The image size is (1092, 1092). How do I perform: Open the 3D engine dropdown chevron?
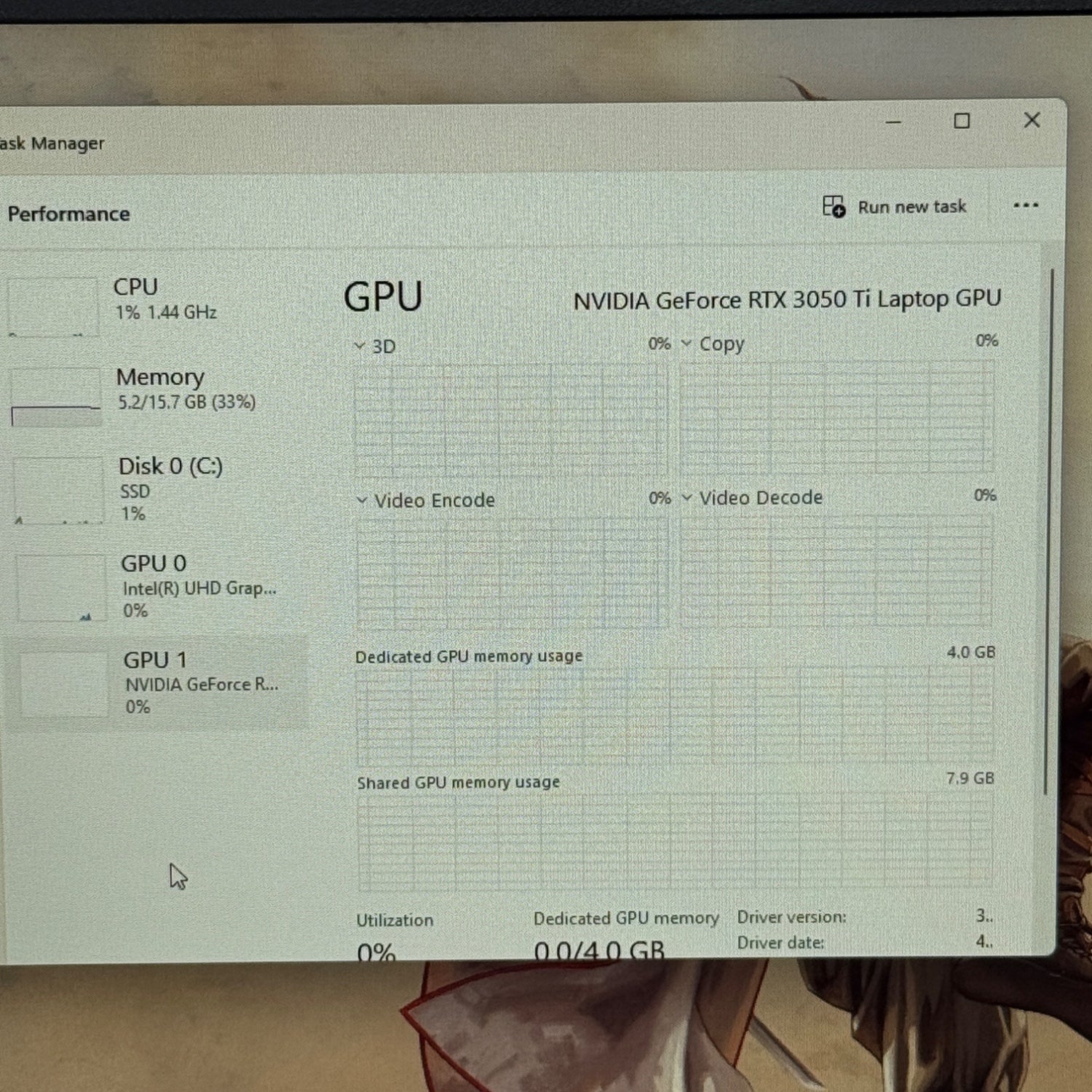(359, 346)
